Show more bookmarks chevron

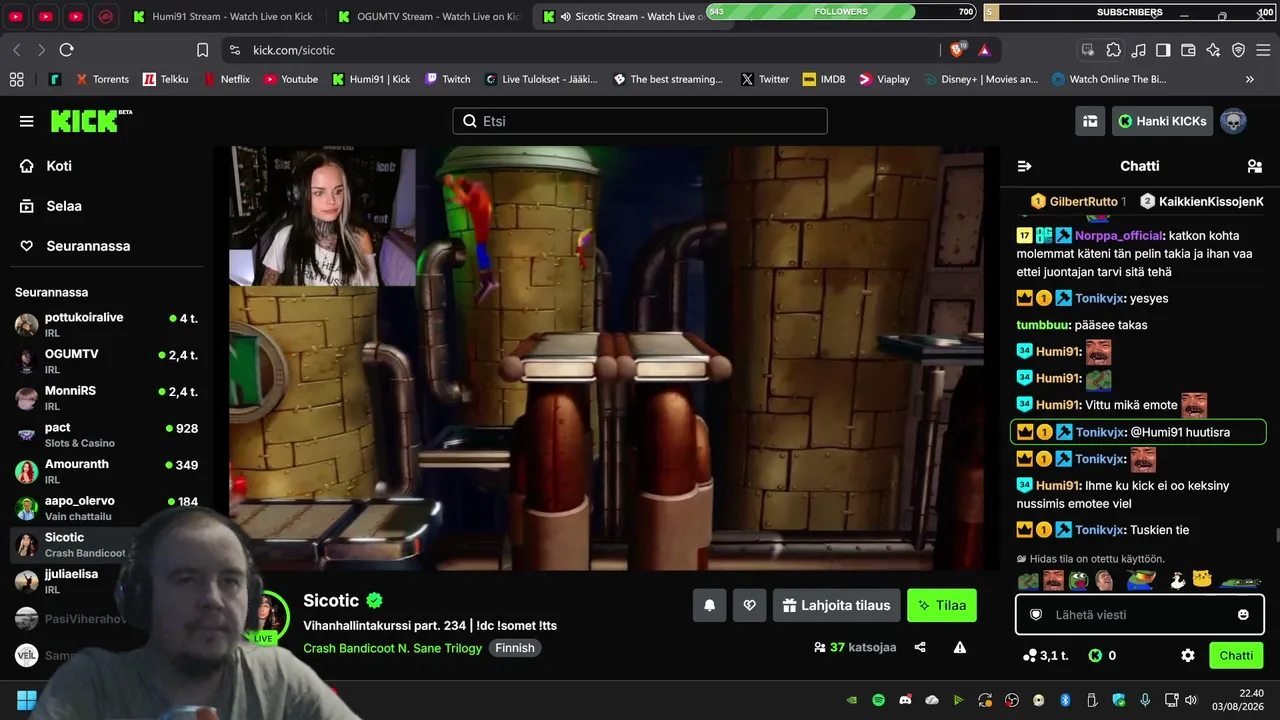pos(1249,79)
